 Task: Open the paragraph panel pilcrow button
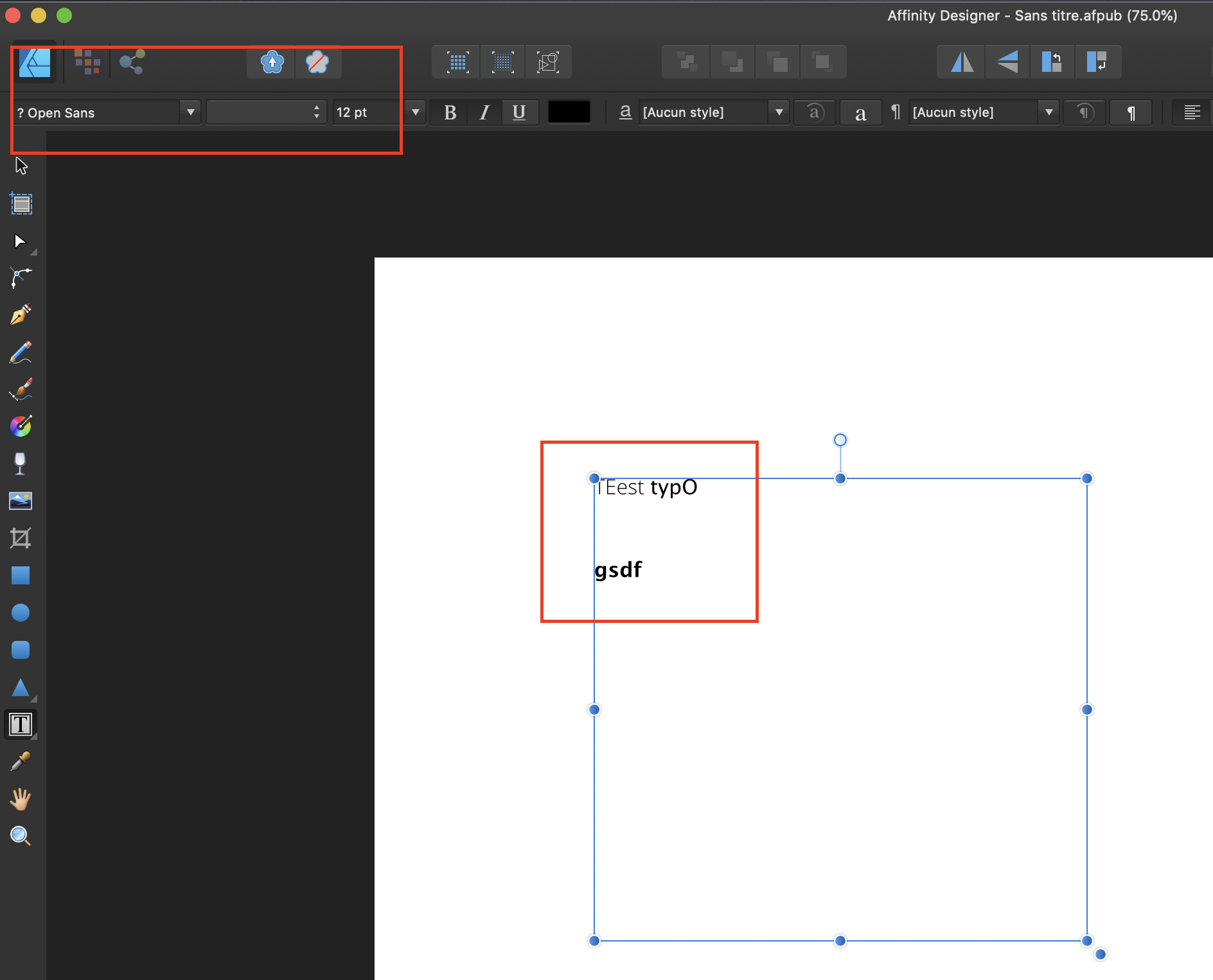pos(1131,113)
